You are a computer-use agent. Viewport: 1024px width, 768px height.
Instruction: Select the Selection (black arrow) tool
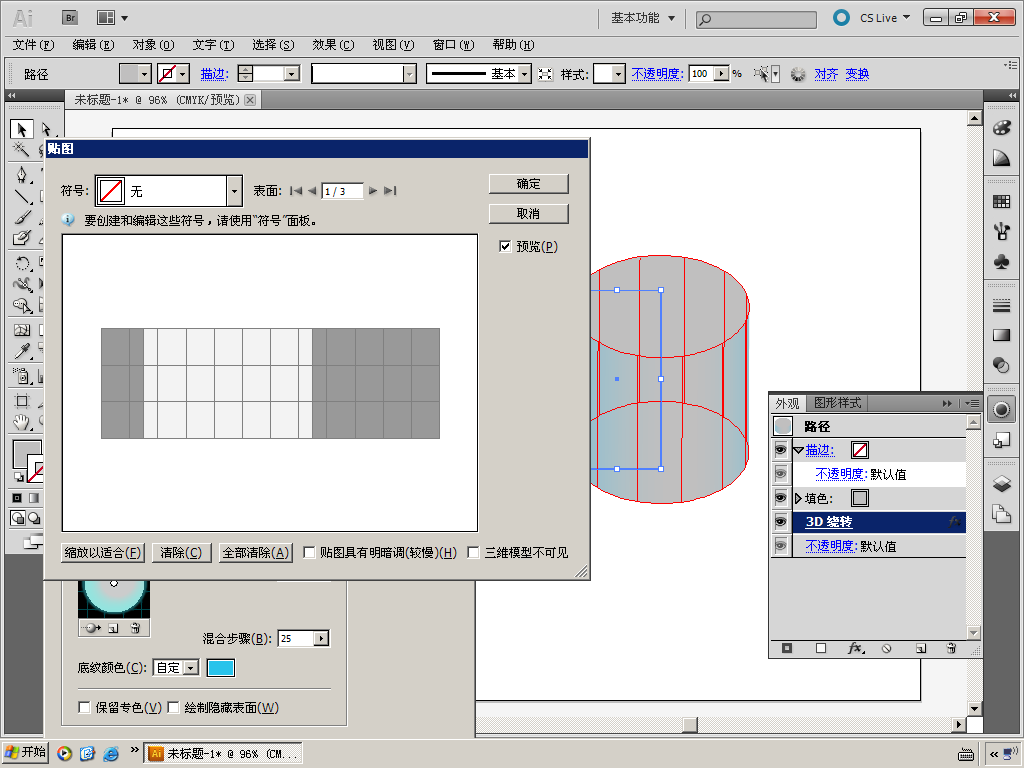tap(22, 129)
